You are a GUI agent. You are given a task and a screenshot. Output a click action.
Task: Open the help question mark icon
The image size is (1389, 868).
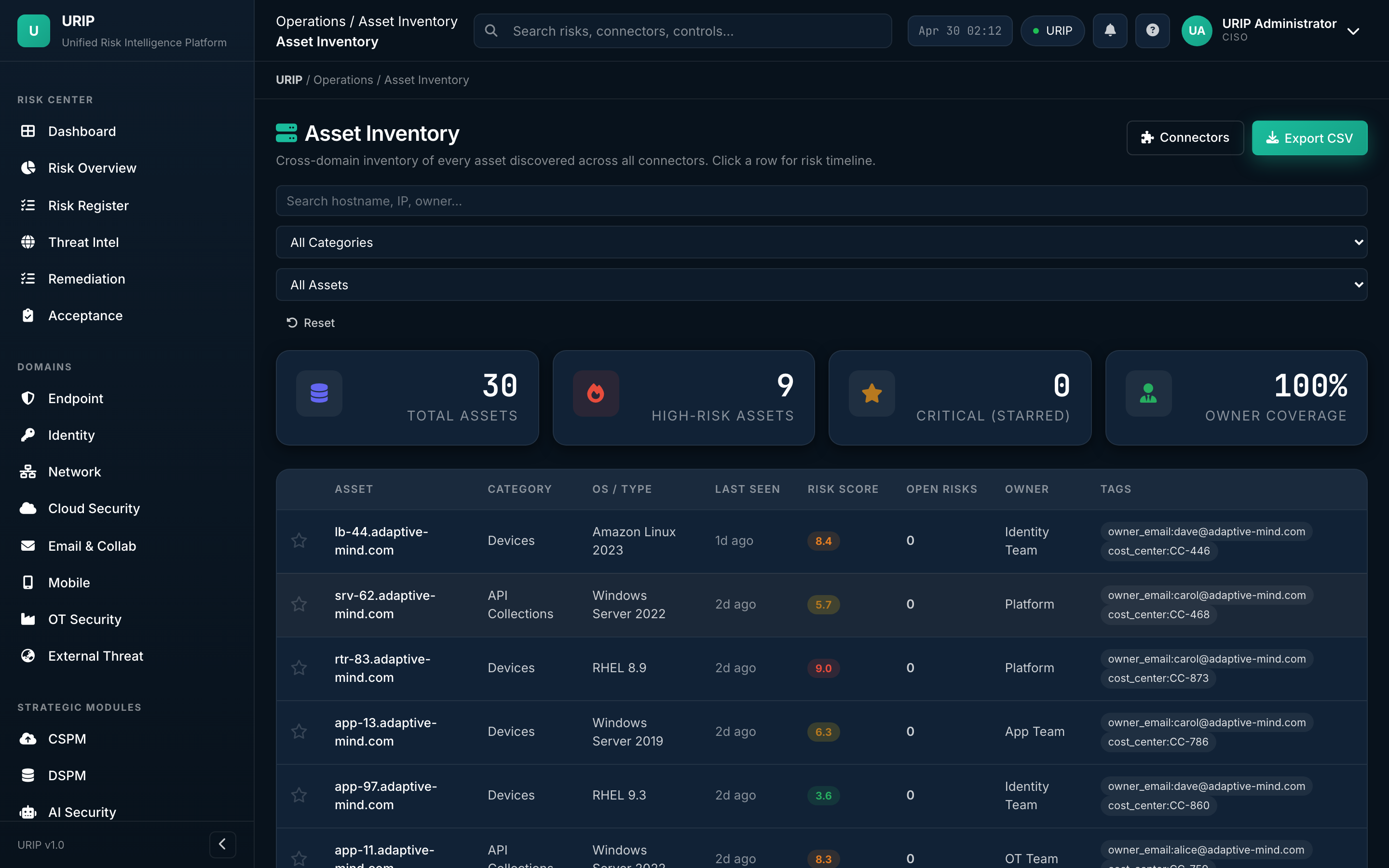coord(1152,30)
